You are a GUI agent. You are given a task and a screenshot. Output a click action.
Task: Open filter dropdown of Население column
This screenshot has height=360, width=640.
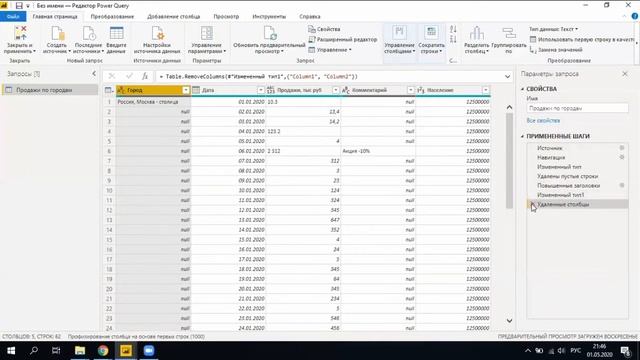(486, 90)
